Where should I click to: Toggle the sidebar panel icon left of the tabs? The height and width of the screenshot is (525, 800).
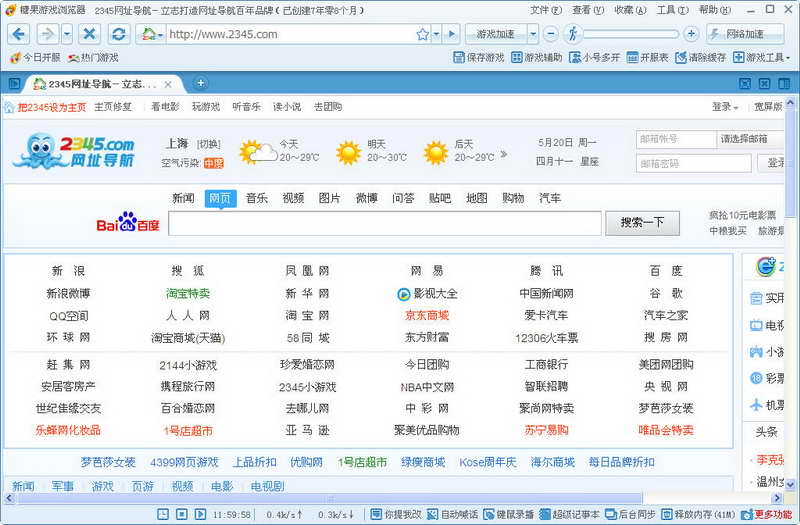click(14, 83)
